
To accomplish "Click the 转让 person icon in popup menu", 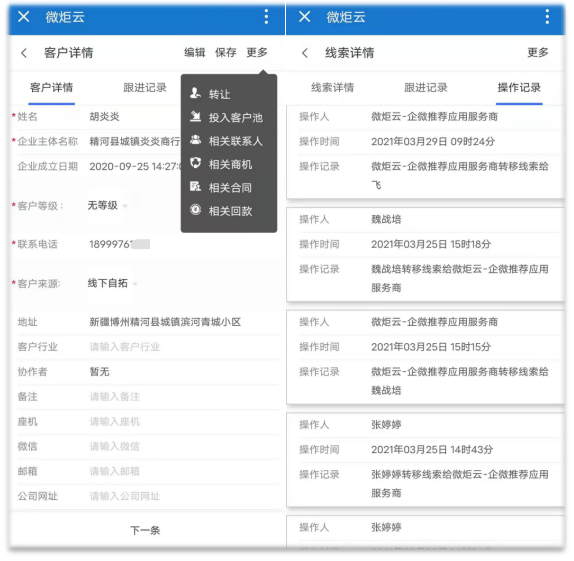I will pos(195,93).
